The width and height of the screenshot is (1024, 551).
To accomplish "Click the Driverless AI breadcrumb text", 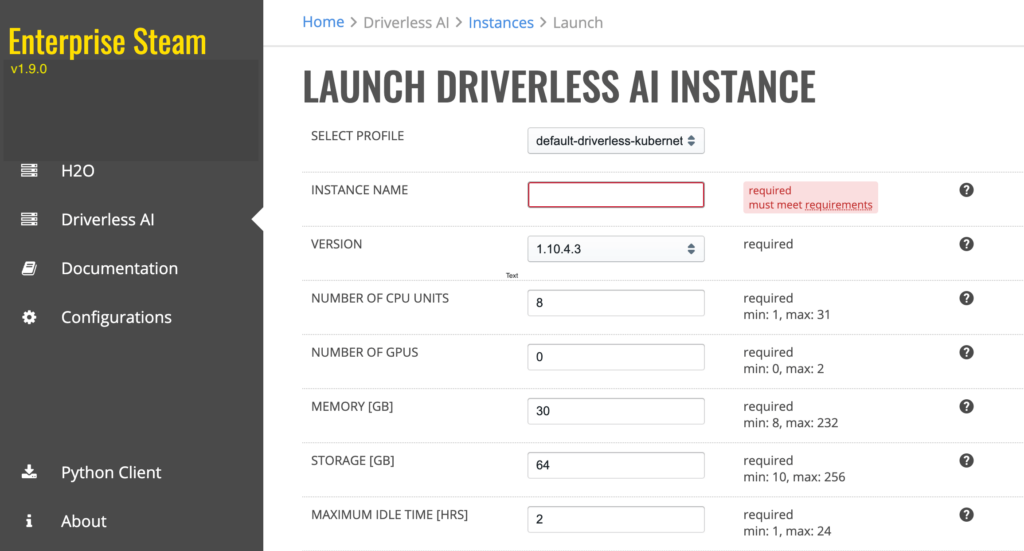I will click(x=406, y=23).
